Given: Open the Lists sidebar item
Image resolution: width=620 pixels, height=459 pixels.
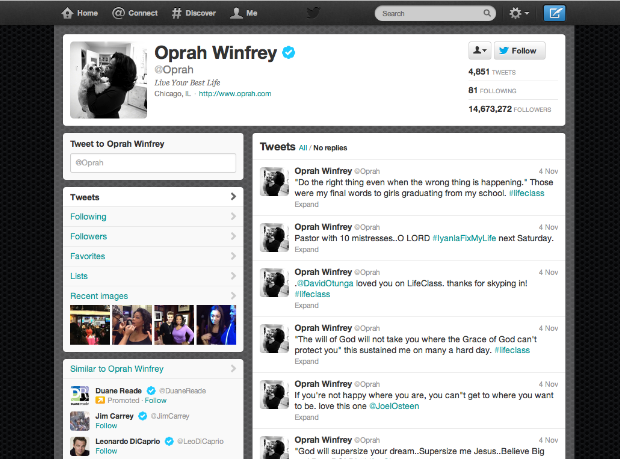Looking at the screenshot, I should [x=153, y=276].
